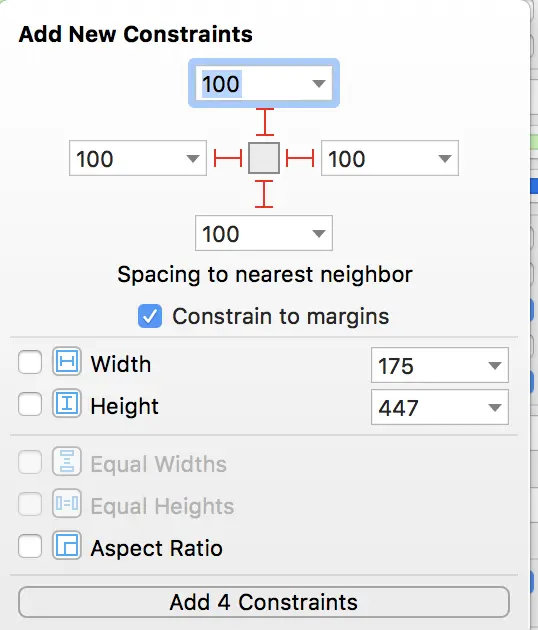Open the bottom spacing dropdown arrow
The width and height of the screenshot is (538, 630).
pyautogui.click(x=319, y=233)
